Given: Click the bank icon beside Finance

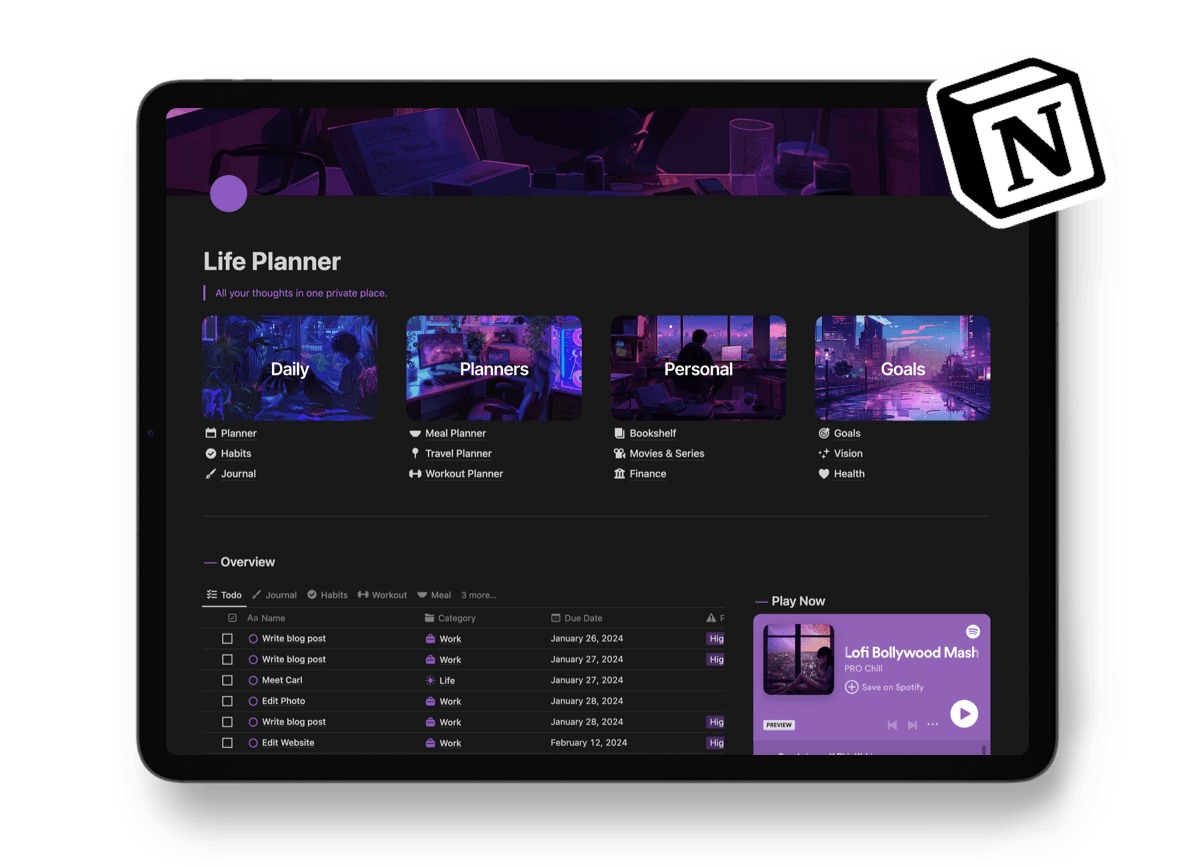Looking at the screenshot, I should [619, 474].
